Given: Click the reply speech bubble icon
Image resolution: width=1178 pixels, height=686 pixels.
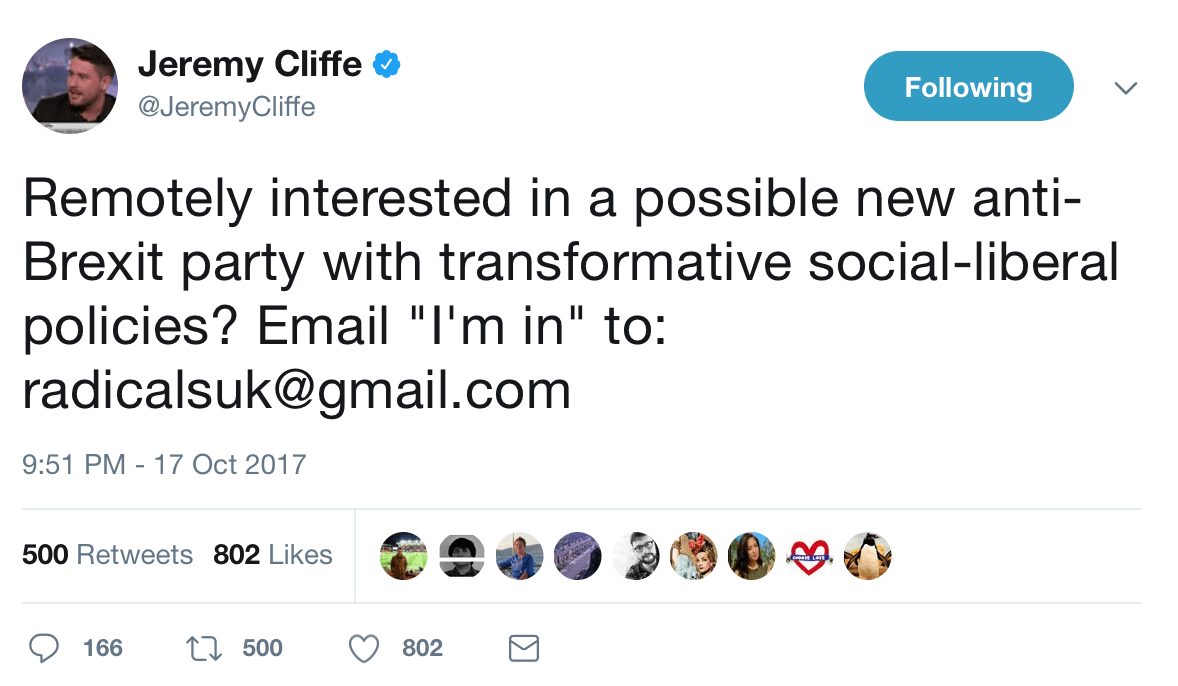Looking at the screenshot, I should pyautogui.click(x=43, y=648).
